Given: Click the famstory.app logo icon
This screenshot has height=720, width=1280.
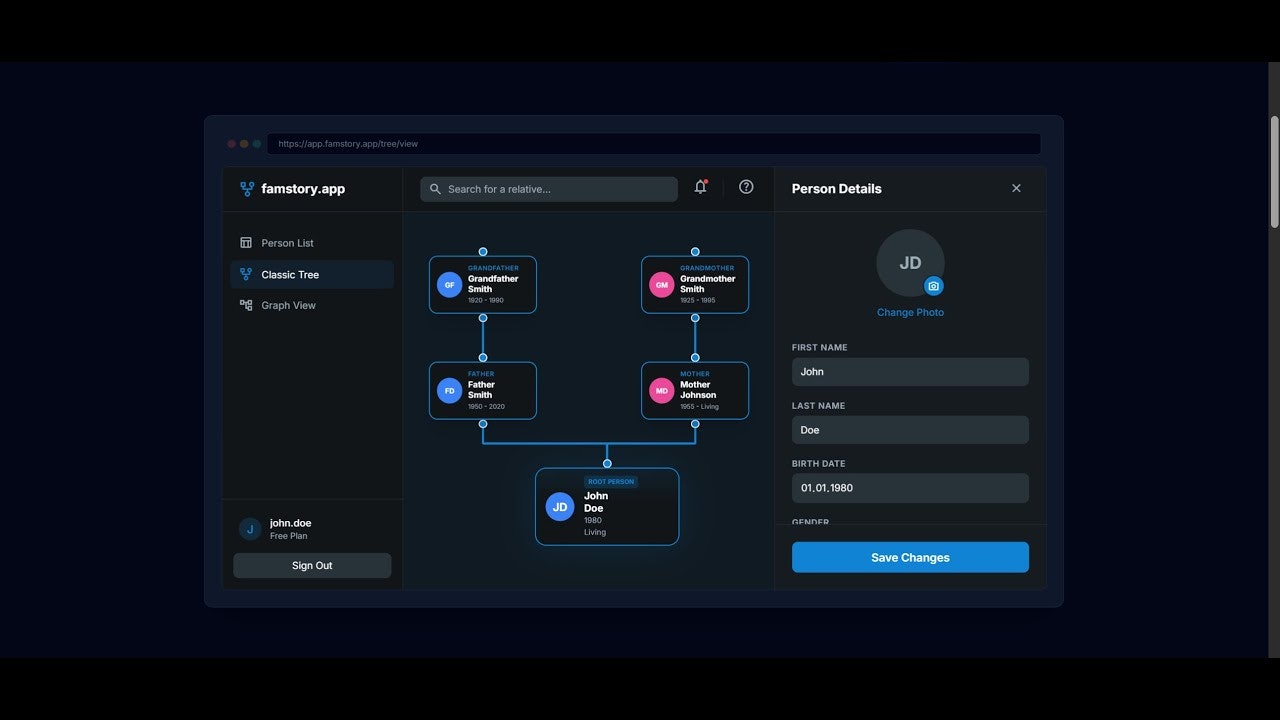Looking at the screenshot, I should [247, 189].
